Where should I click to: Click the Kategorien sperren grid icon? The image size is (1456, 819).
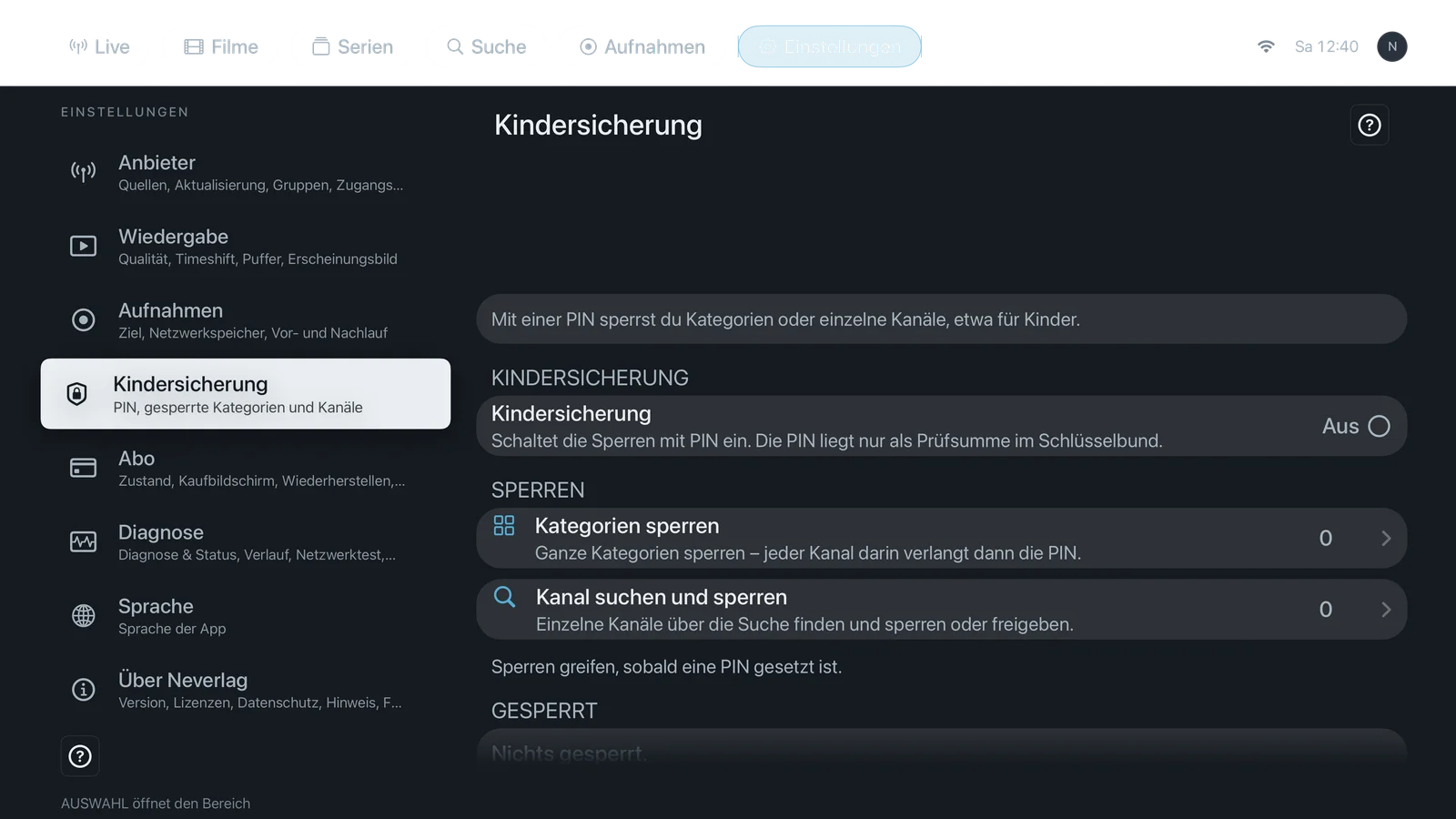click(504, 525)
